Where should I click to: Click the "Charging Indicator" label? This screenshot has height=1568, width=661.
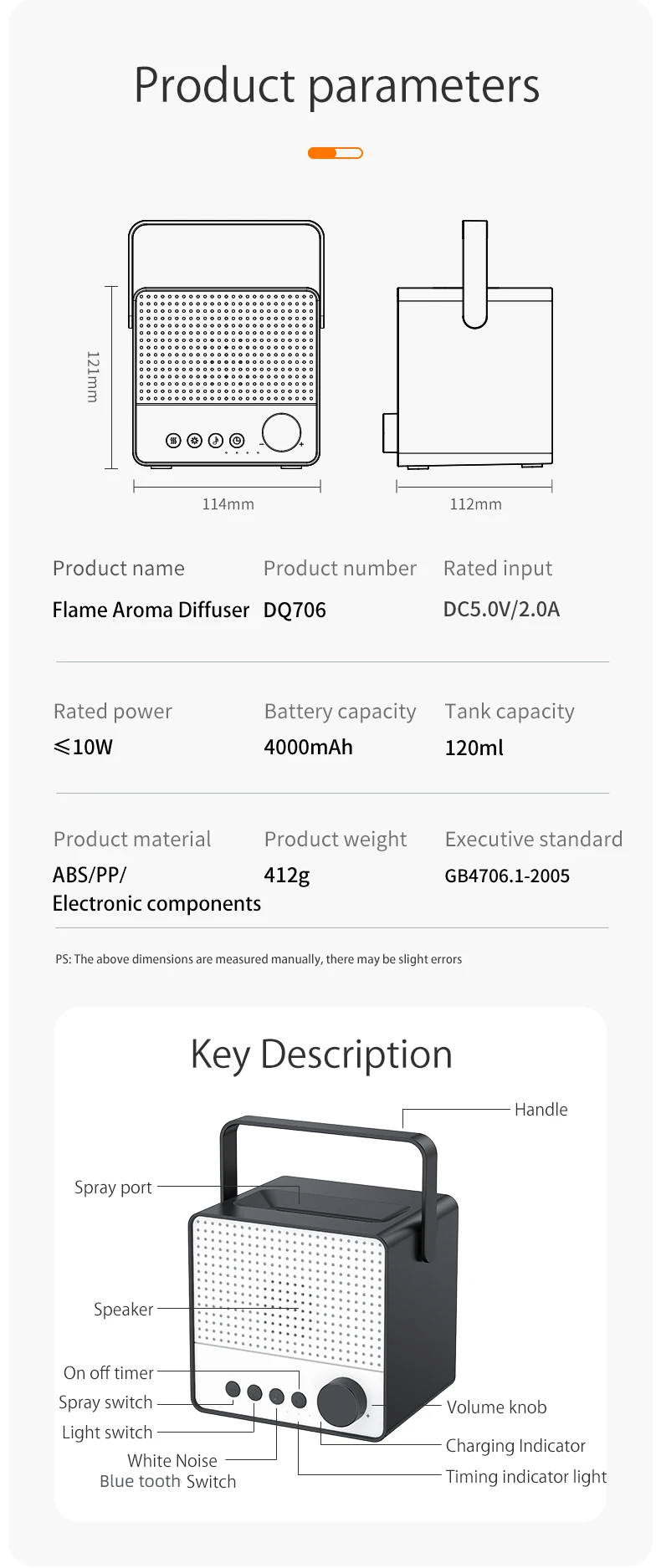pos(515,1446)
